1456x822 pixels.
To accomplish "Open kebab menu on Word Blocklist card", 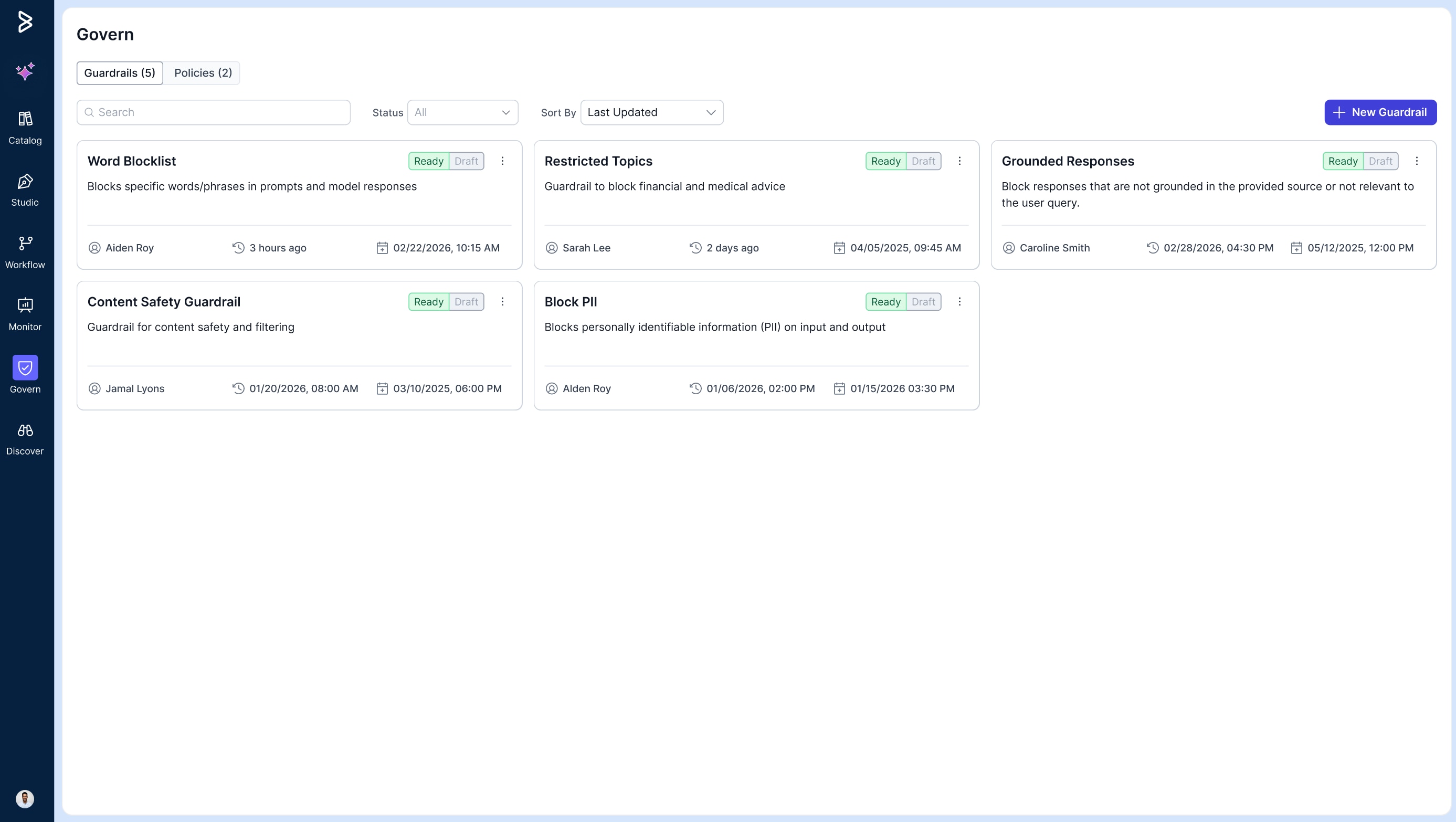I will (x=502, y=161).
